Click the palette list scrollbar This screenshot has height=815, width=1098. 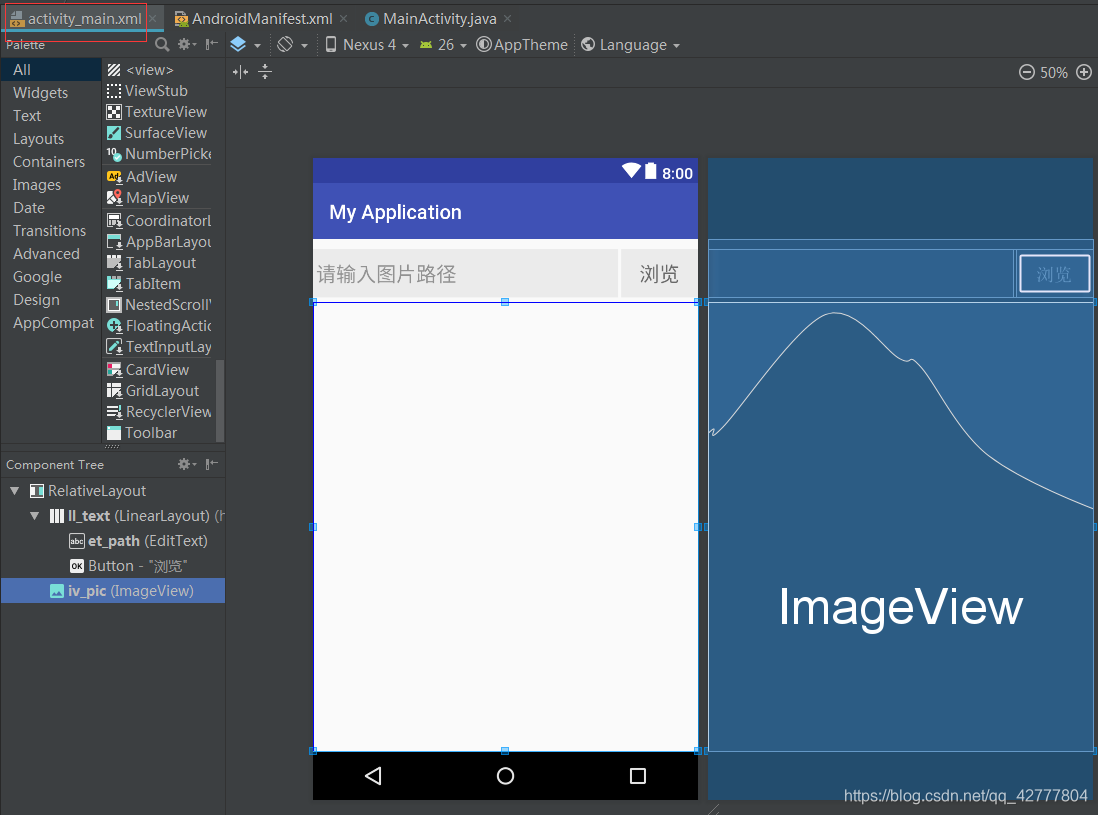(x=220, y=400)
